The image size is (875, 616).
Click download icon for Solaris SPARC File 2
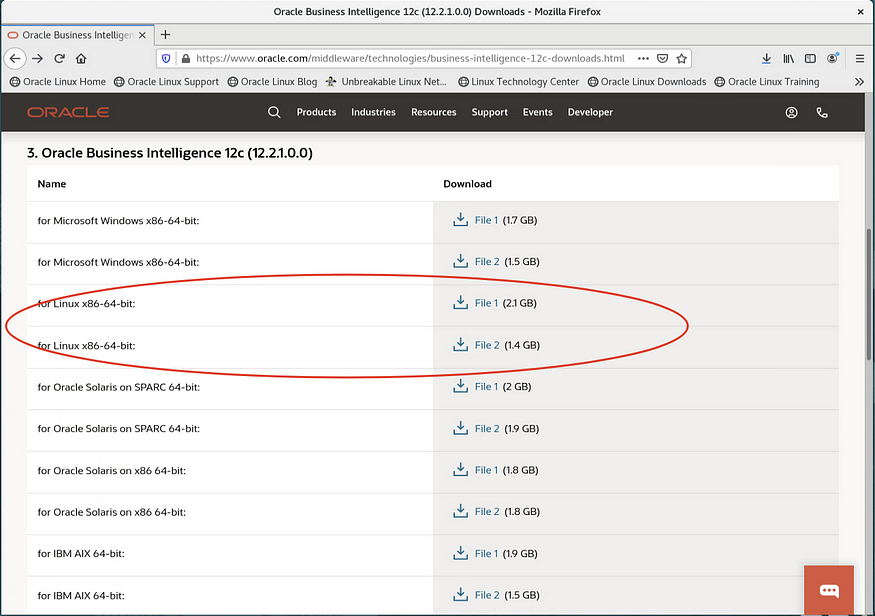point(460,428)
